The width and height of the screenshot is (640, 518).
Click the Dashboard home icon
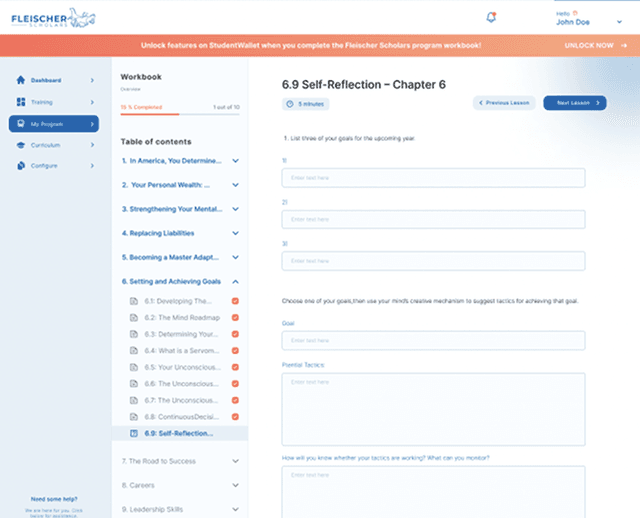click(x=21, y=80)
